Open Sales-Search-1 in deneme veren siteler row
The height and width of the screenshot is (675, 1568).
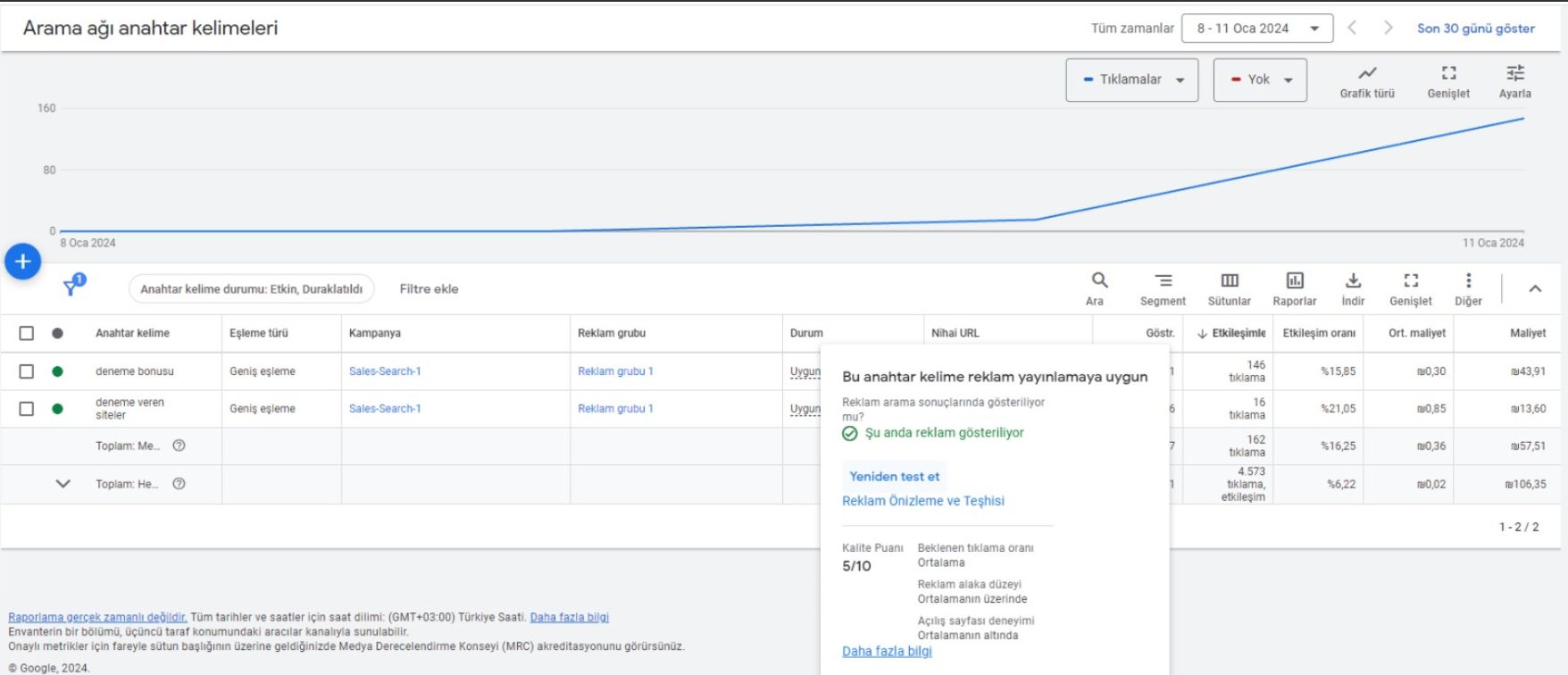[x=385, y=409]
